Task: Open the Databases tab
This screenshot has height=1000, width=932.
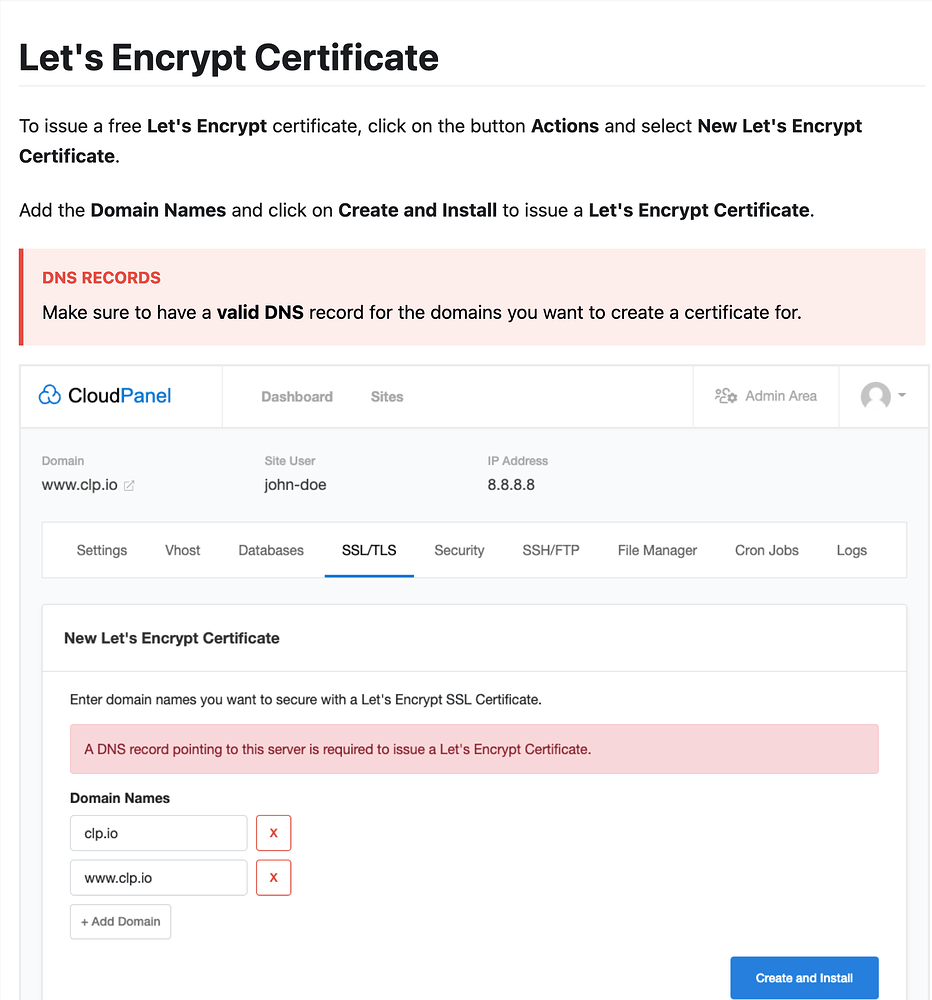Action: click(270, 550)
